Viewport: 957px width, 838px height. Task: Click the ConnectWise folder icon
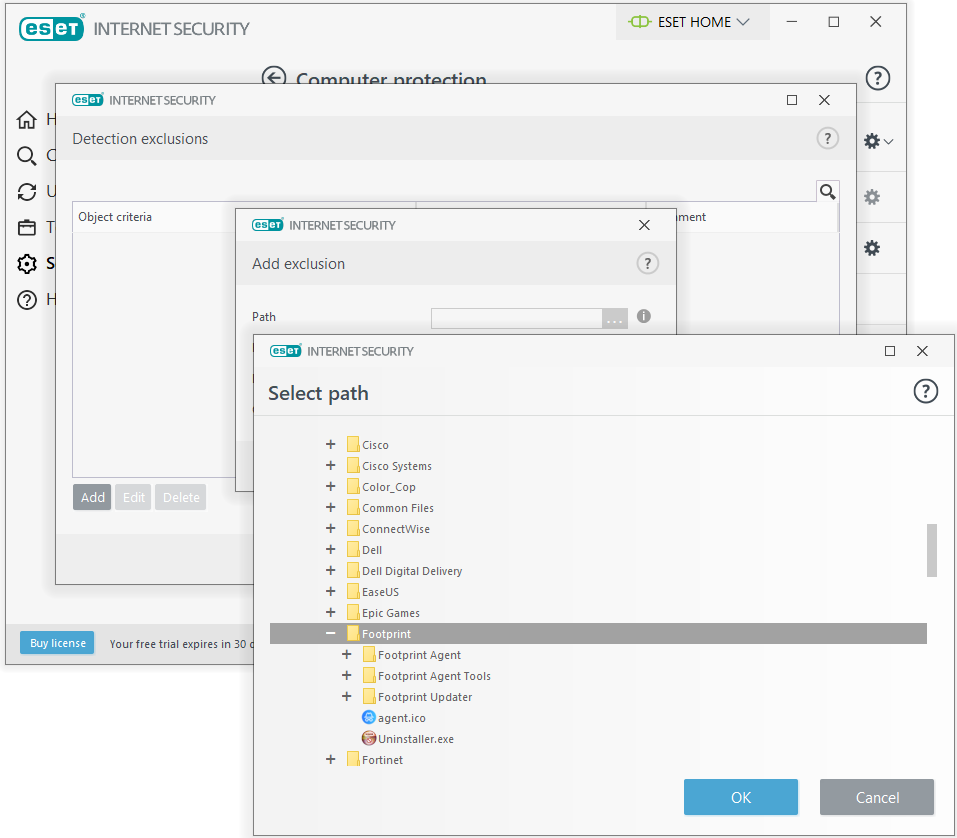pyautogui.click(x=353, y=528)
